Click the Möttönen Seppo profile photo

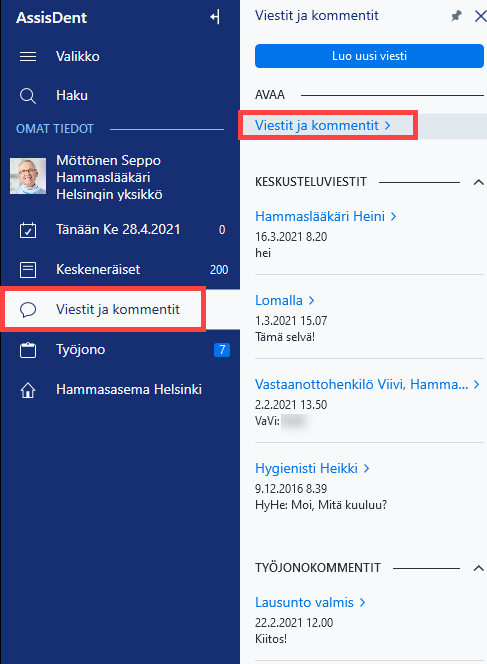(28, 176)
